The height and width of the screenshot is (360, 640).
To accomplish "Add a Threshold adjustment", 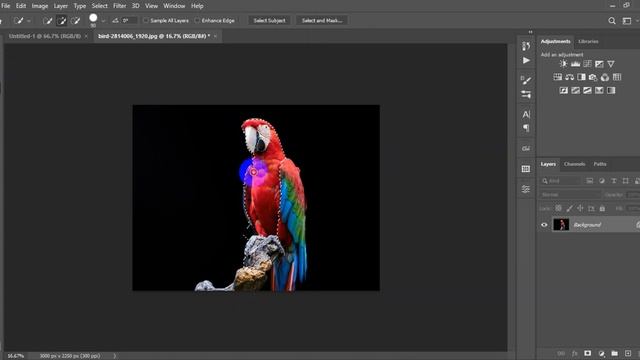I will point(587,91).
